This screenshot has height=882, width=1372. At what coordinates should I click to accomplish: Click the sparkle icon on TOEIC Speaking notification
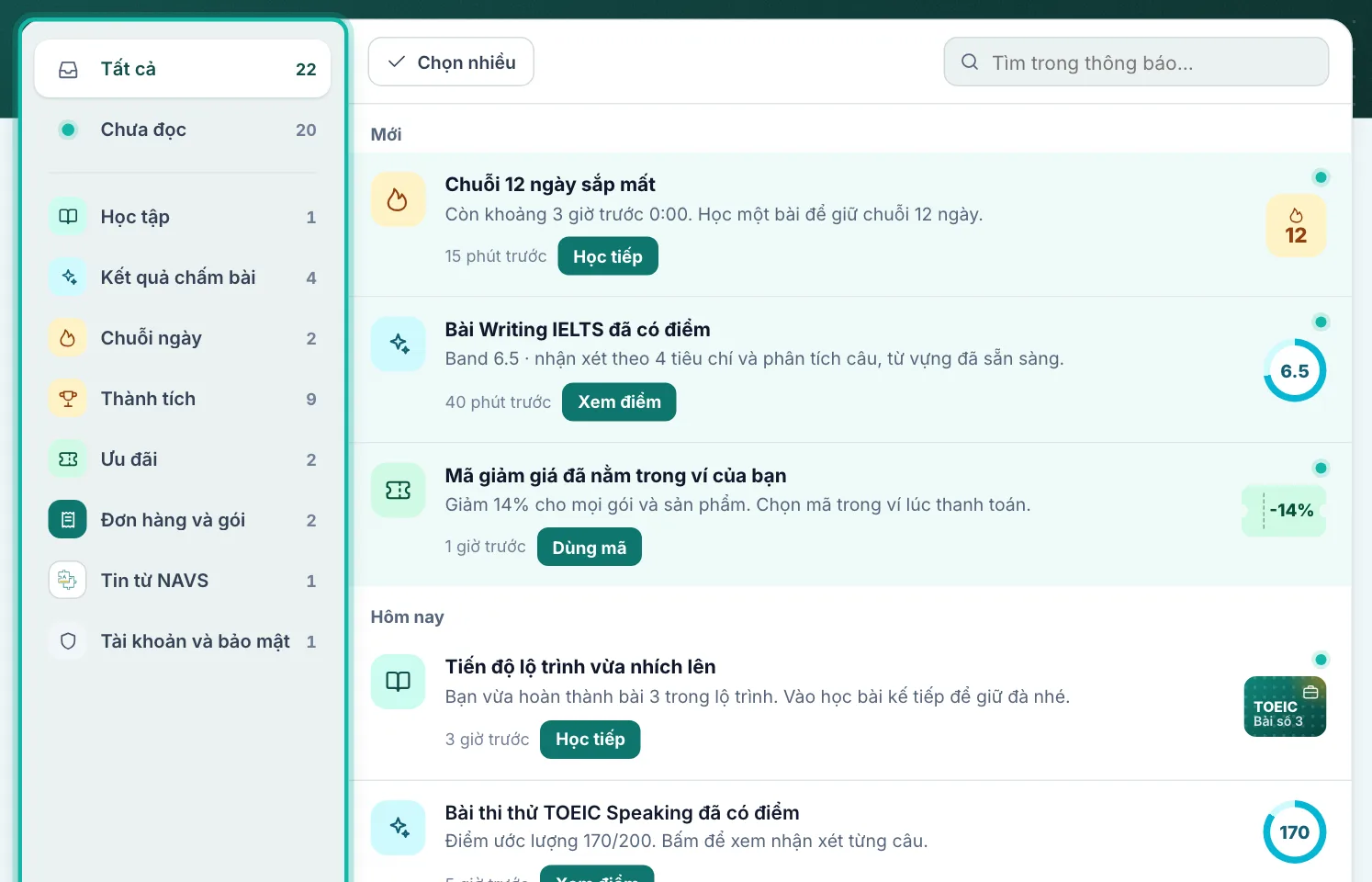[x=398, y=828]
